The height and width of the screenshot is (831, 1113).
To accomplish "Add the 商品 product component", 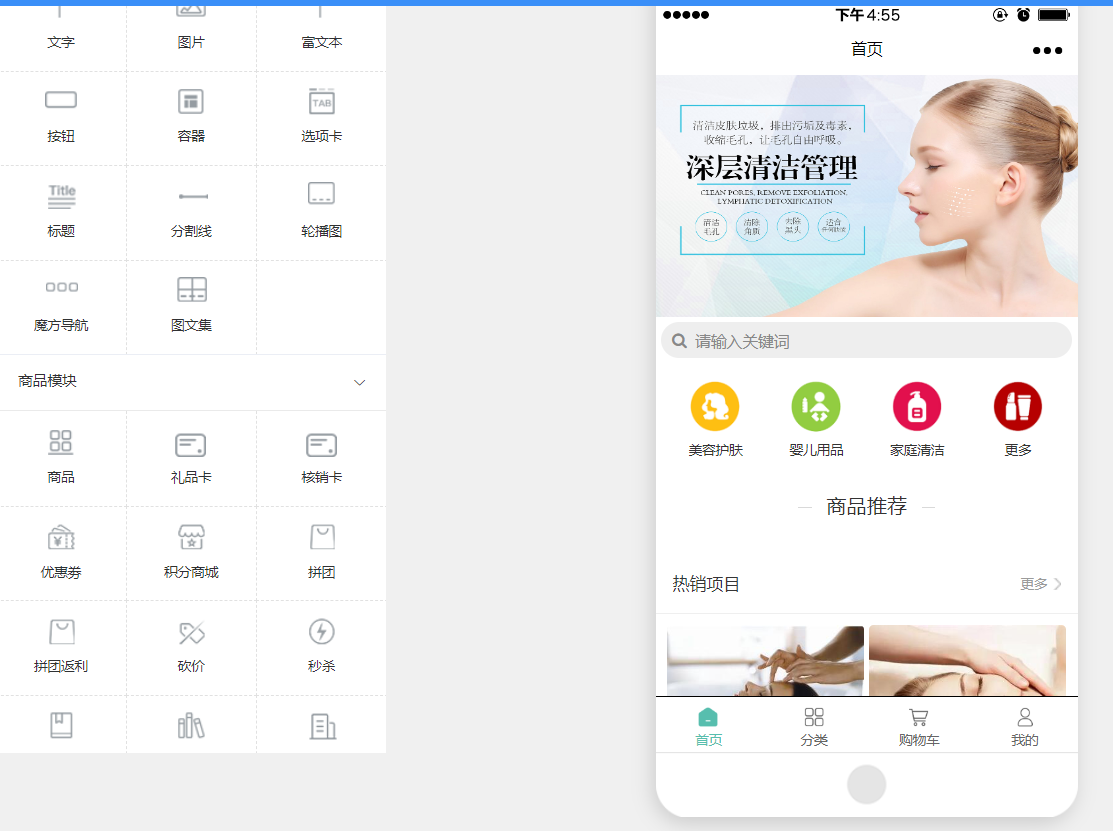I will [x=61, y=458].
